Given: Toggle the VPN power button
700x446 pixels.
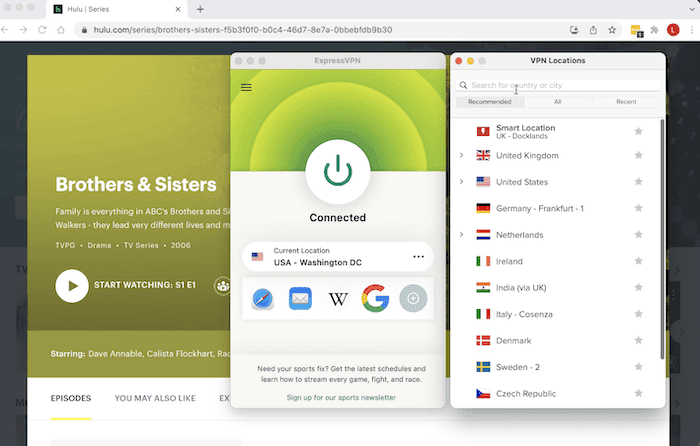Looking at the screenshot, I should [x=338, y=171].
